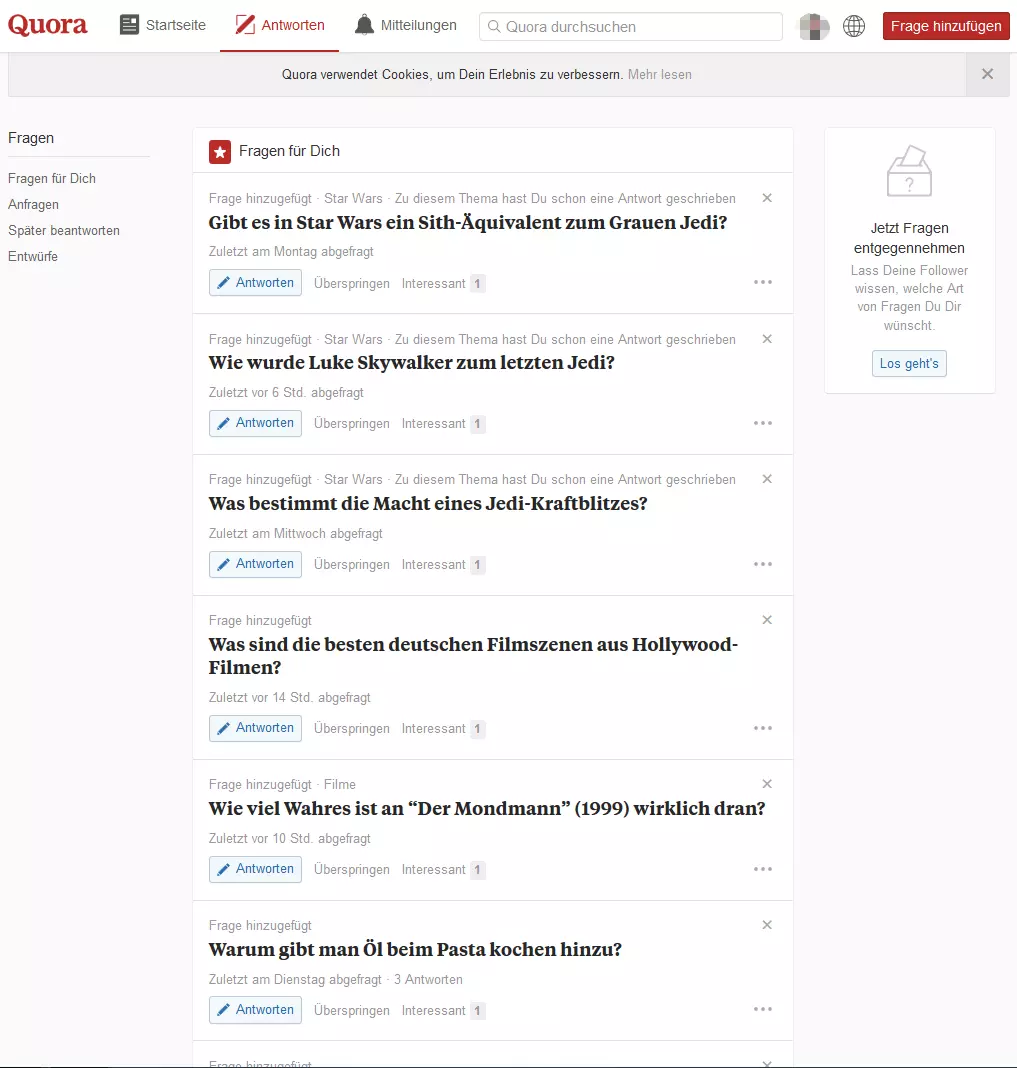Image resolution: width=1017 pixels, height=1068 pixels.
Task: Answer the Luke Skywalker question
Action: [x=255, y=423]
